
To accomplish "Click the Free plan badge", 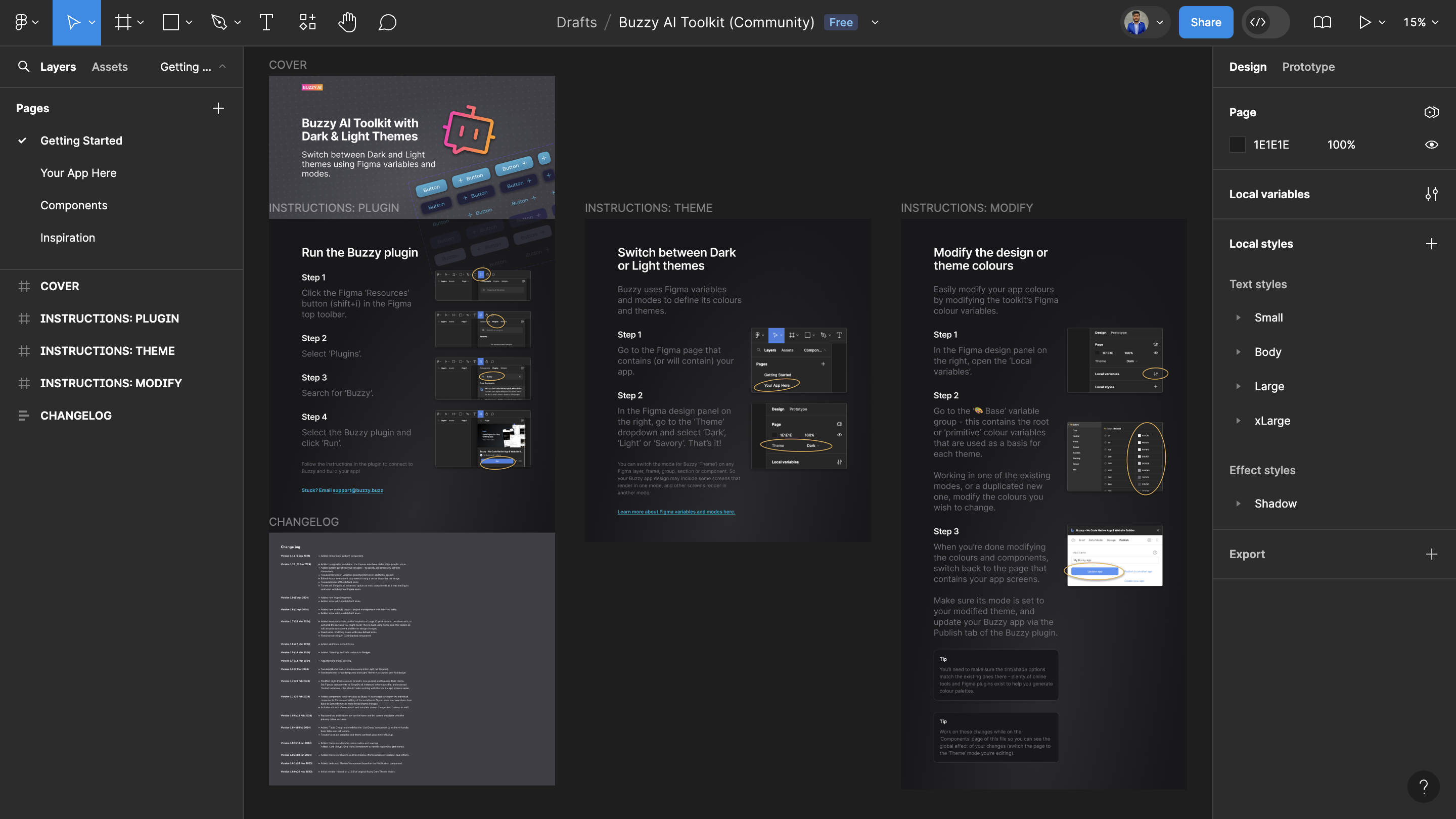I will (840, 22).
